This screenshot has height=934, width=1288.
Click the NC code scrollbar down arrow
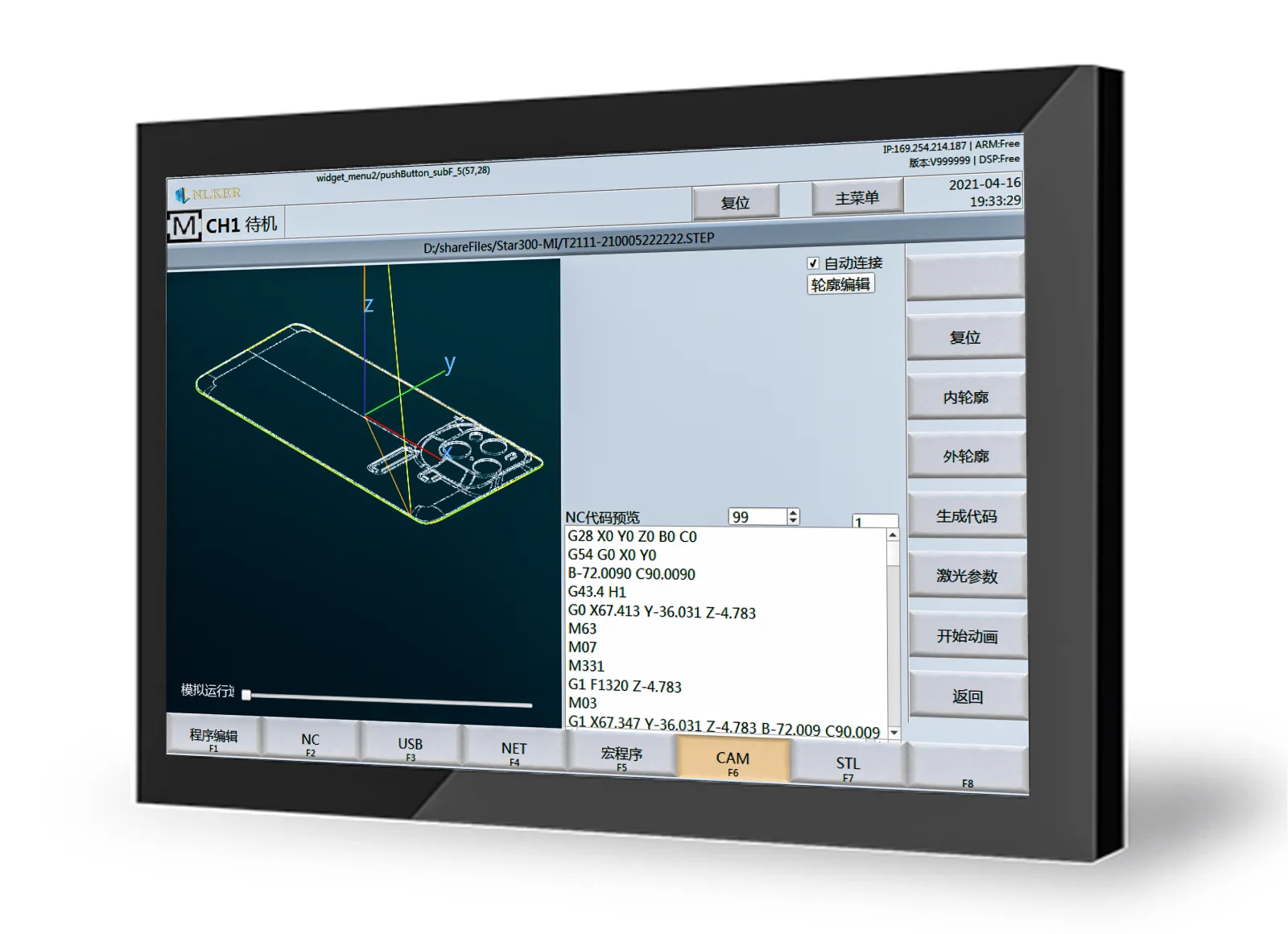coord(894,734)
